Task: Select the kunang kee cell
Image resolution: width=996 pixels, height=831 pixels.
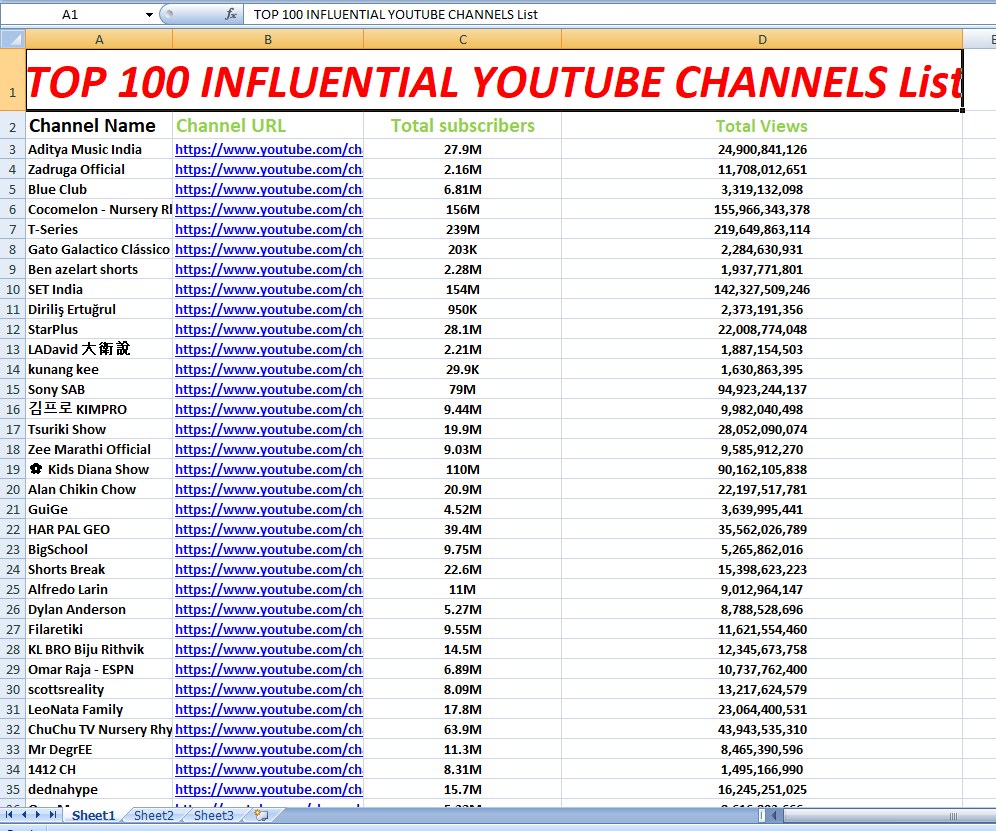Action: click(99, 370)
